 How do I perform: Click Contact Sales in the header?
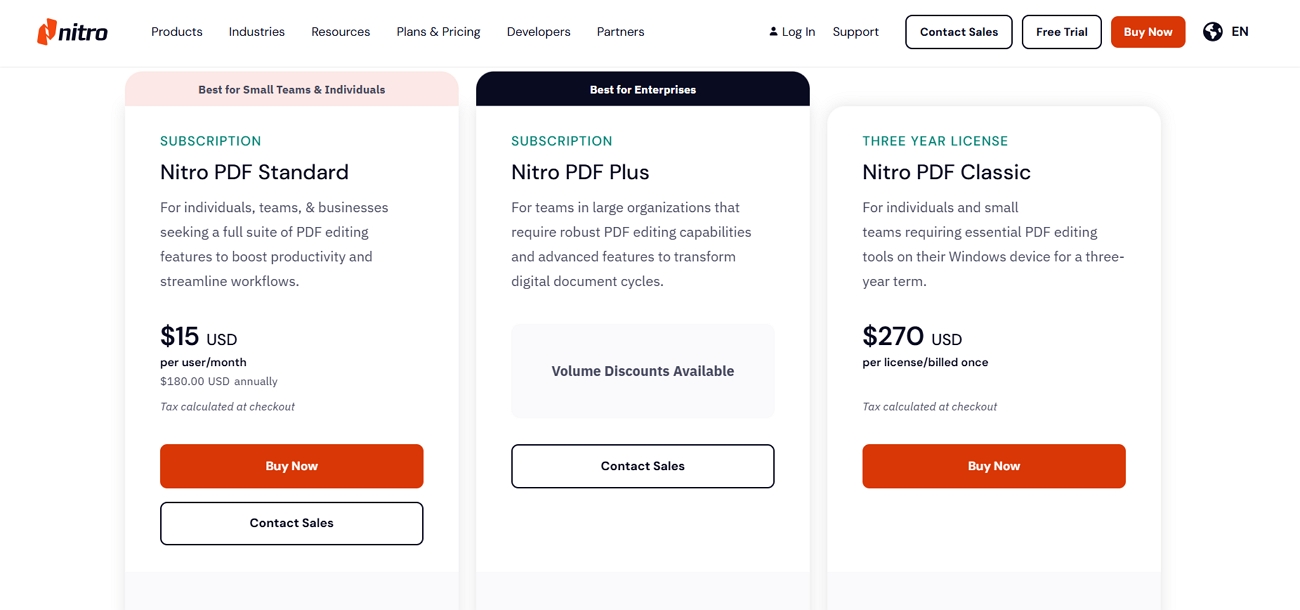point(959,32)
